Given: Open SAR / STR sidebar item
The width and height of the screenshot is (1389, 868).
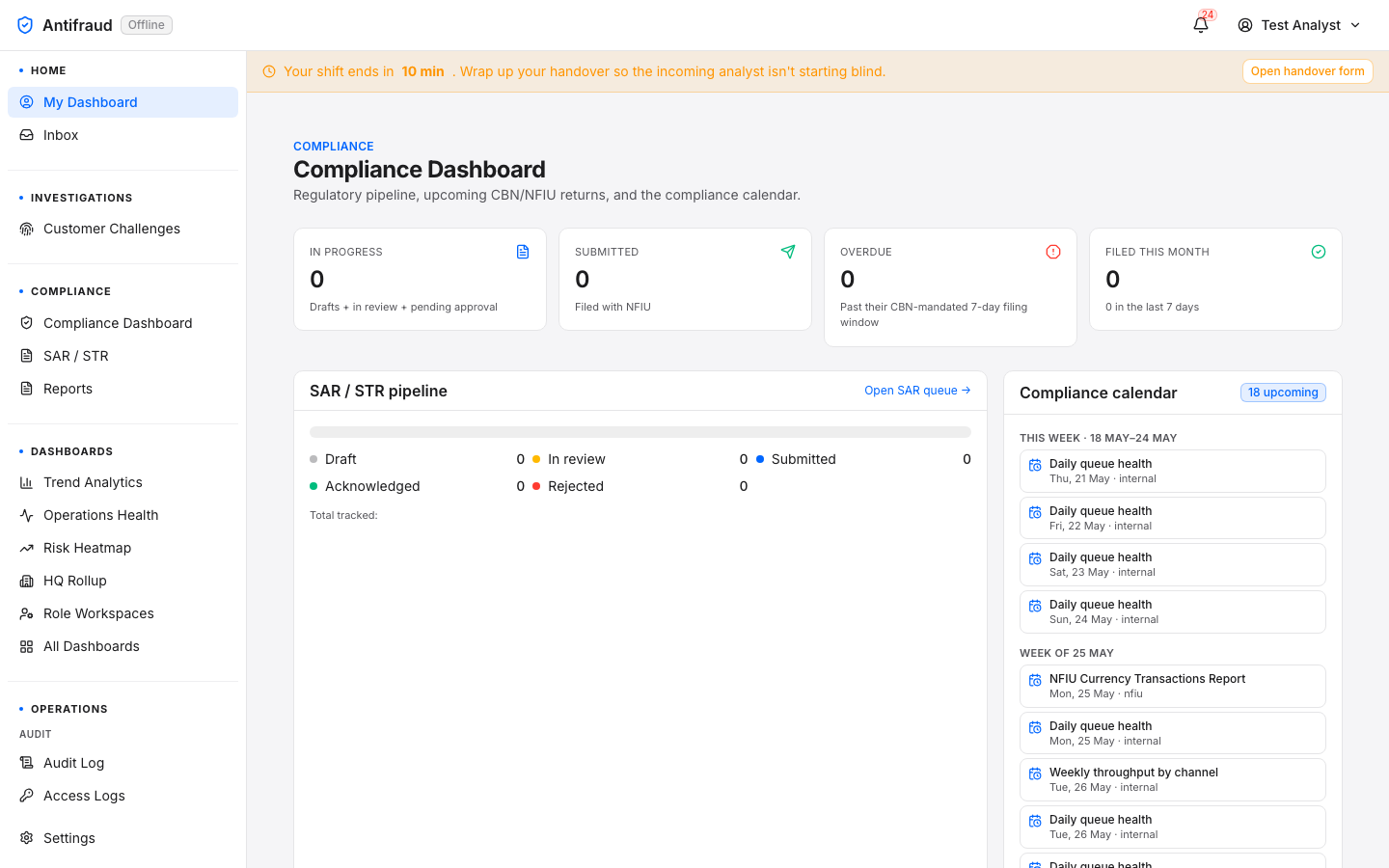Looking at the screenshot, I should pyautogui.click(x=123, y=356).
